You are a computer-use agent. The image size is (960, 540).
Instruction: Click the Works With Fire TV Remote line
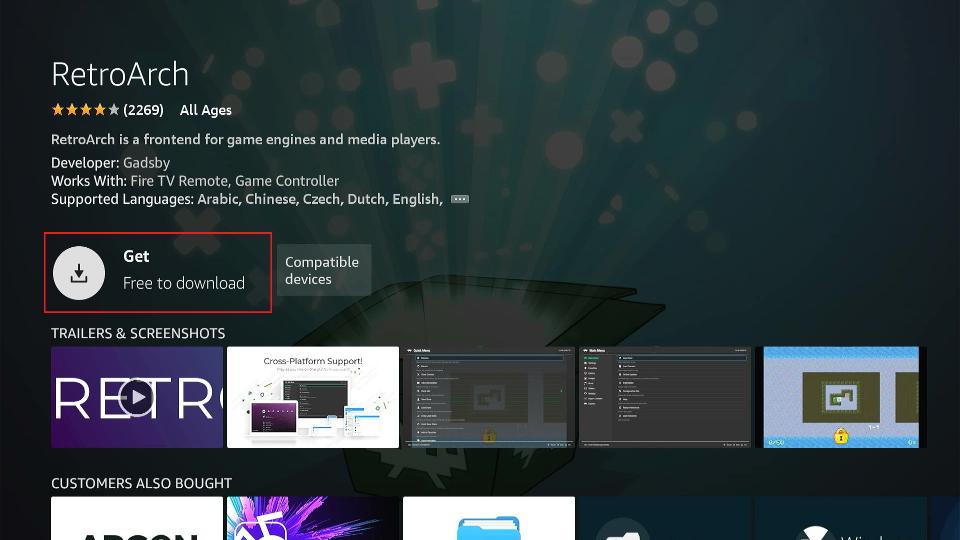pos(195,181)
